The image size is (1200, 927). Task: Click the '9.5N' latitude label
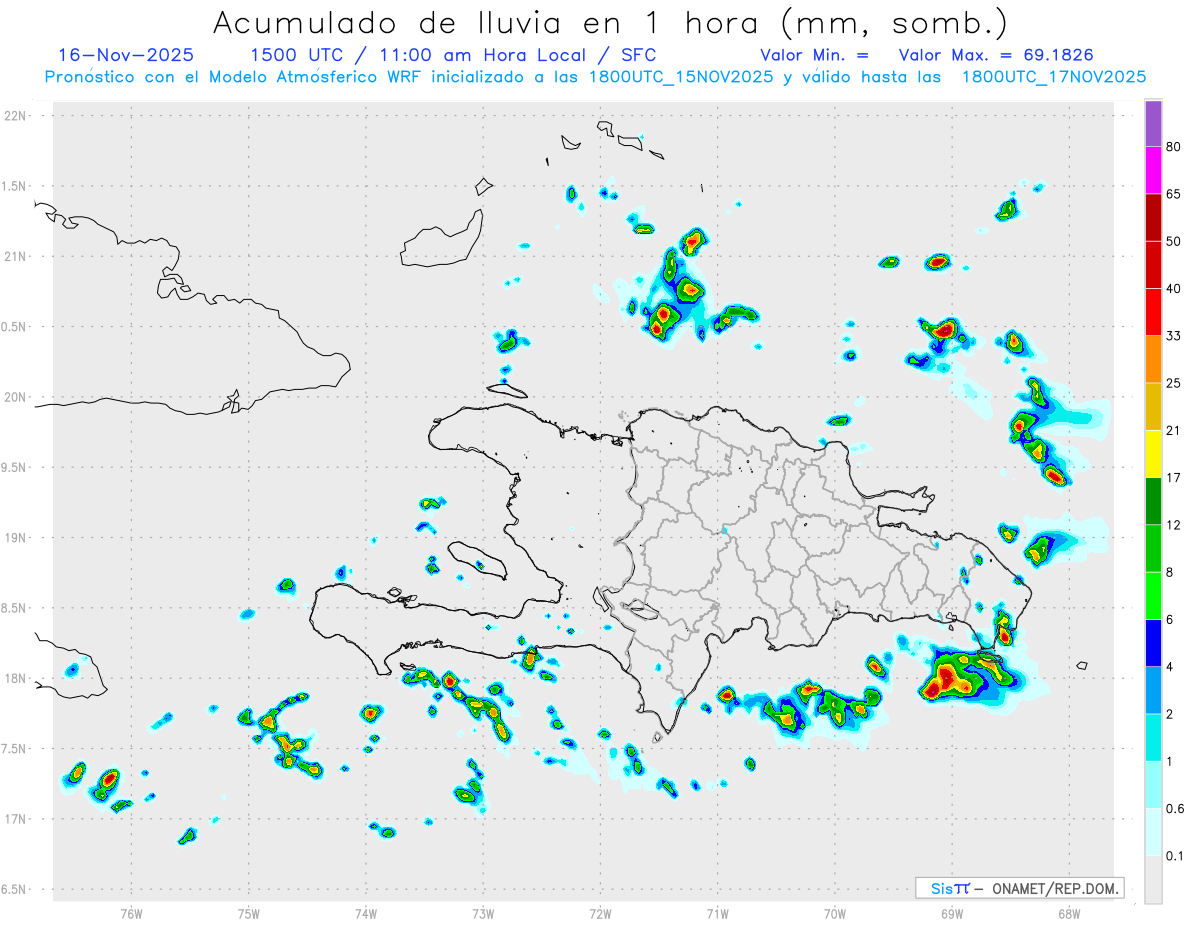tap(14, 468)
